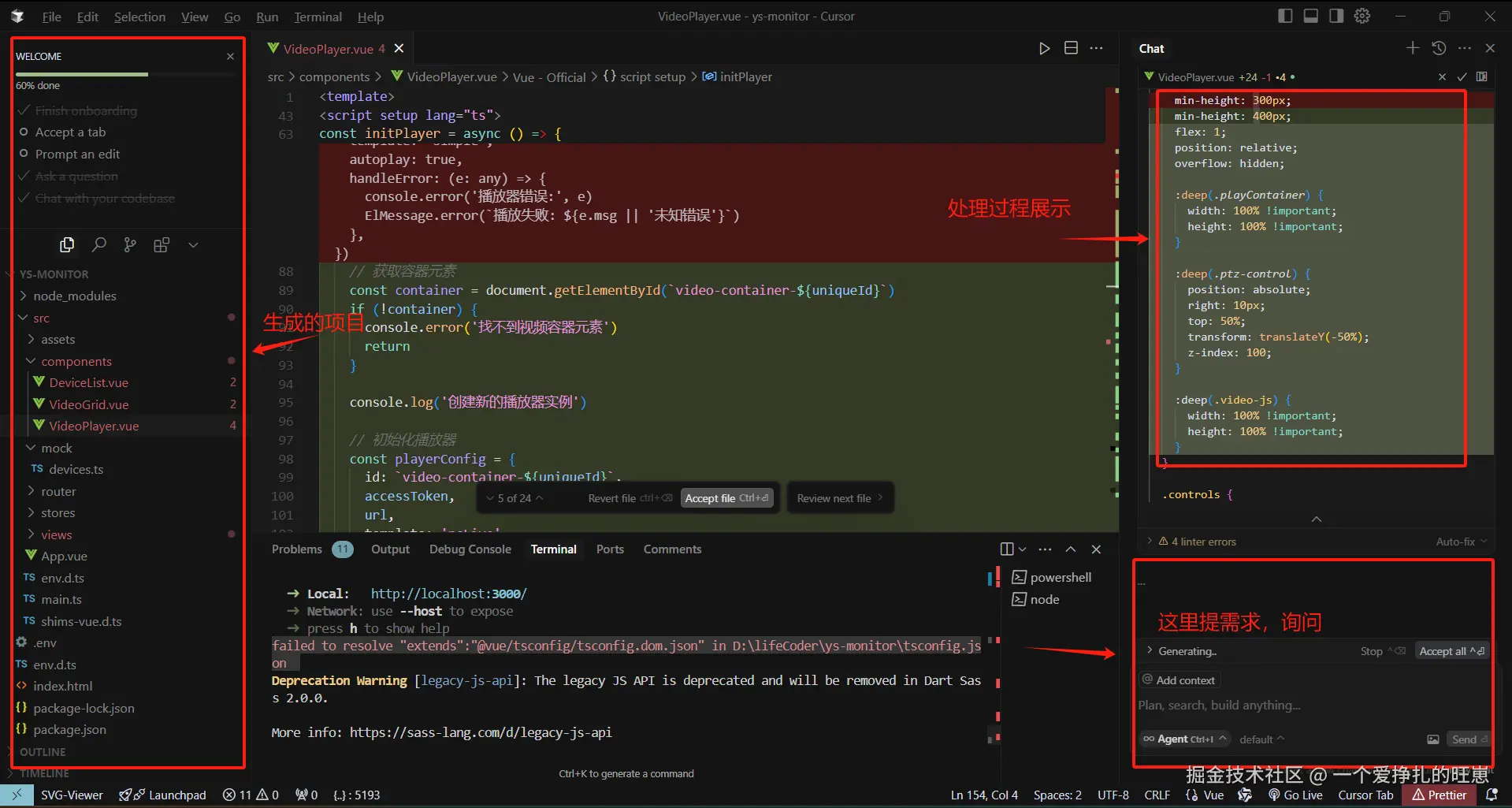Select node terminal instance
The width and height of the screenshot is (1512, 808).
[1036, 599]
